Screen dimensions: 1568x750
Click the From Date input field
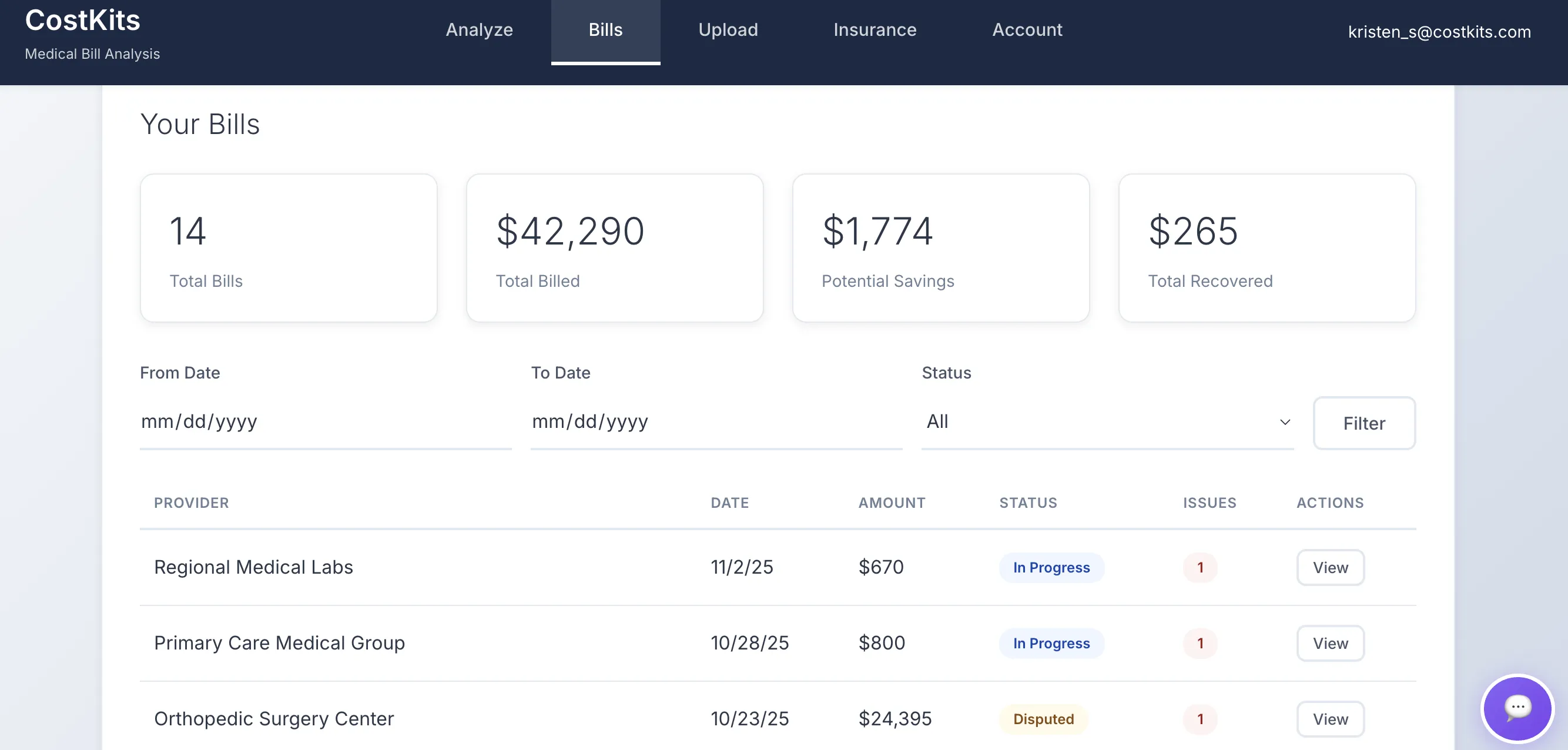325,422
